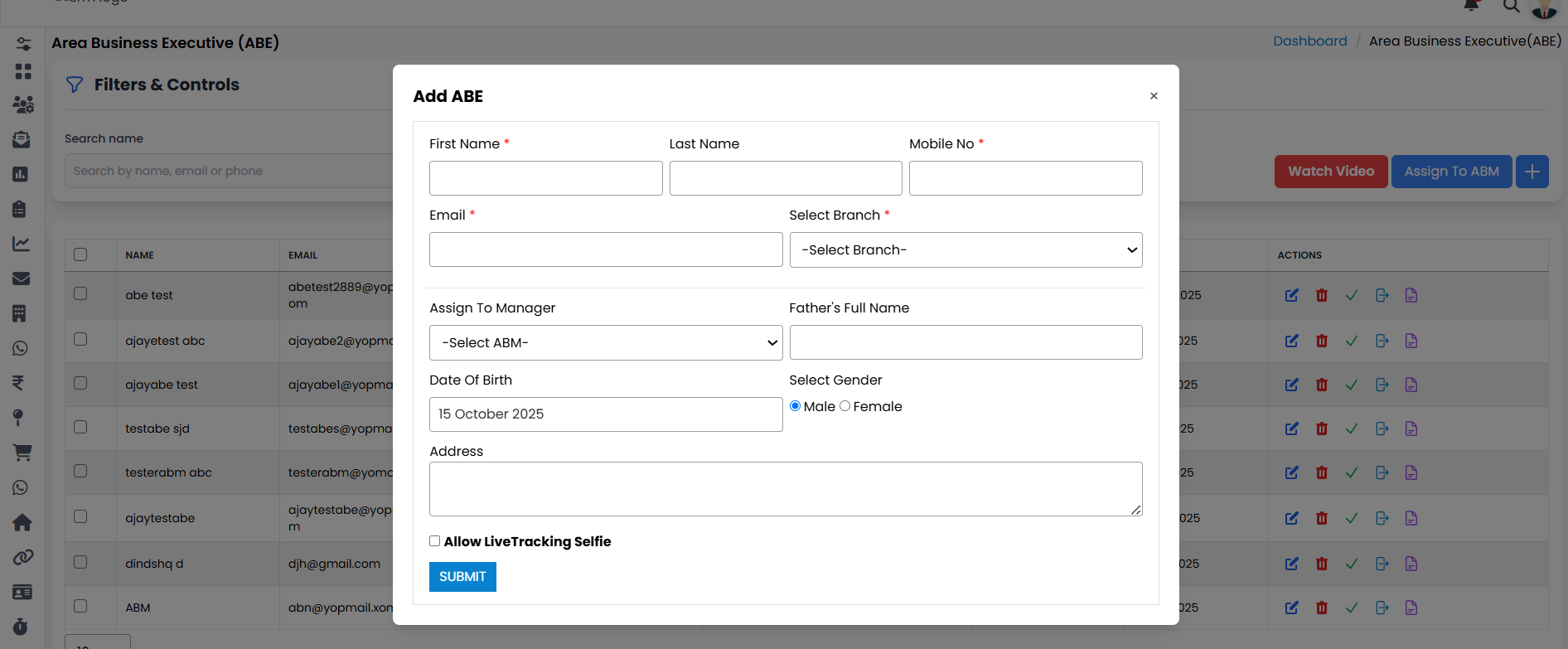1568x649 pixels.
Task: Open the Select Branch dropdown
Action: point(965,250)
